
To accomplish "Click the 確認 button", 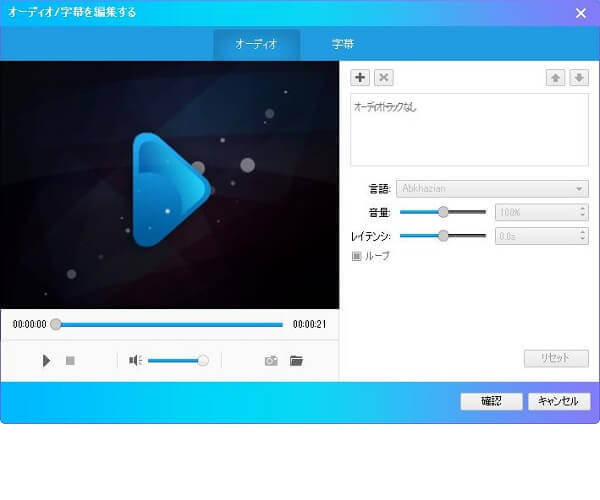I will click(x=491, y=401).
